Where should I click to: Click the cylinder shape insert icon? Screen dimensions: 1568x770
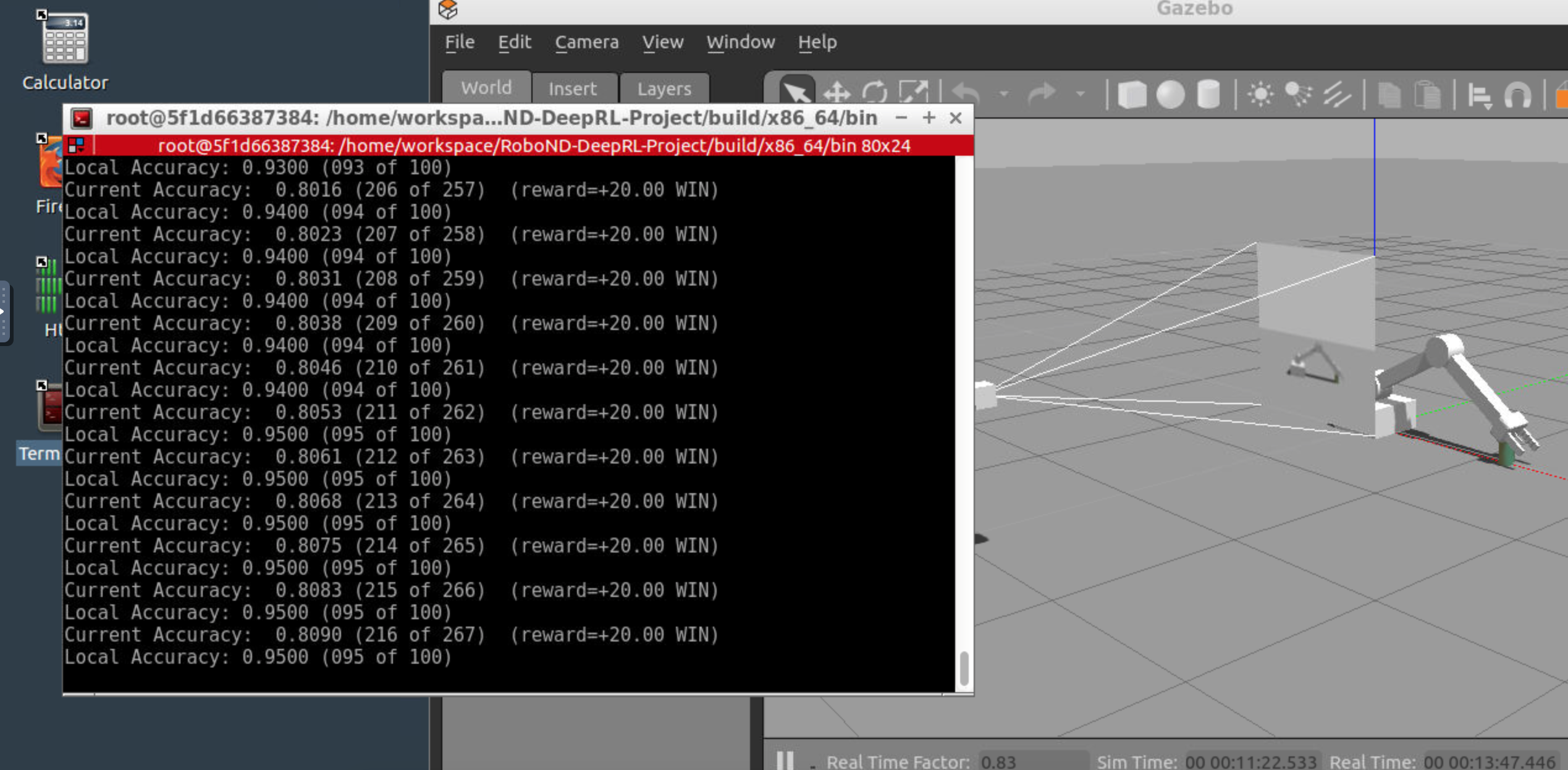[x=1209, y=94]
